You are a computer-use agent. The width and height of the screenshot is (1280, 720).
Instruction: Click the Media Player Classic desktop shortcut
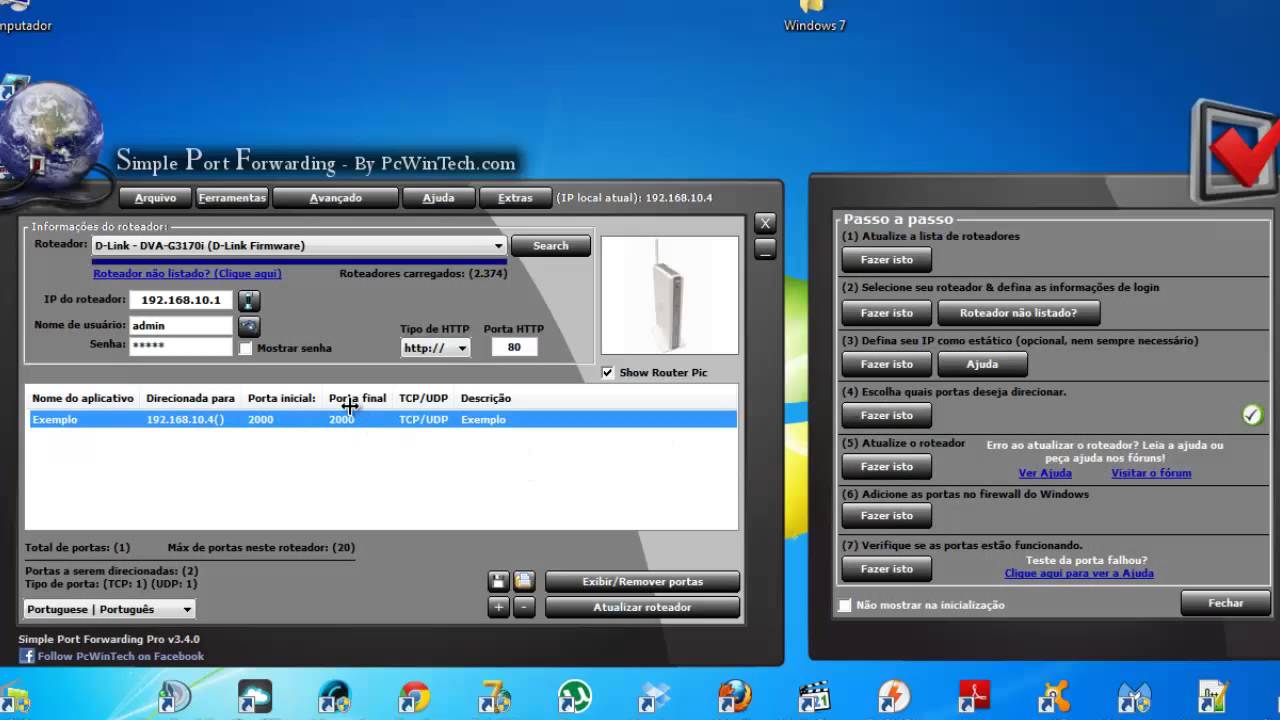(813, 698)
